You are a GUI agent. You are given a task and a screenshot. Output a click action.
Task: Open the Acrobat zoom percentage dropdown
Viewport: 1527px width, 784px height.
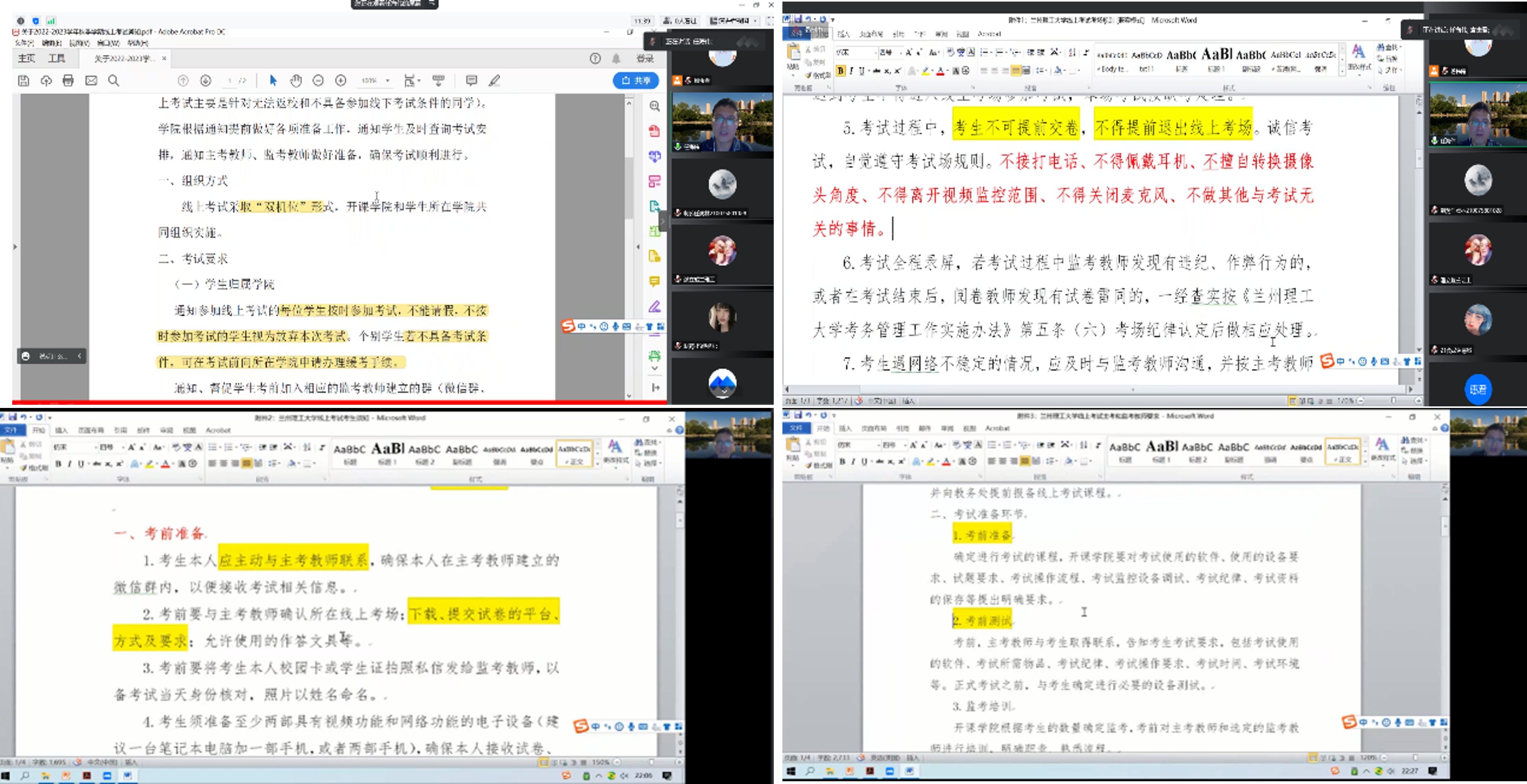(388, 81)
